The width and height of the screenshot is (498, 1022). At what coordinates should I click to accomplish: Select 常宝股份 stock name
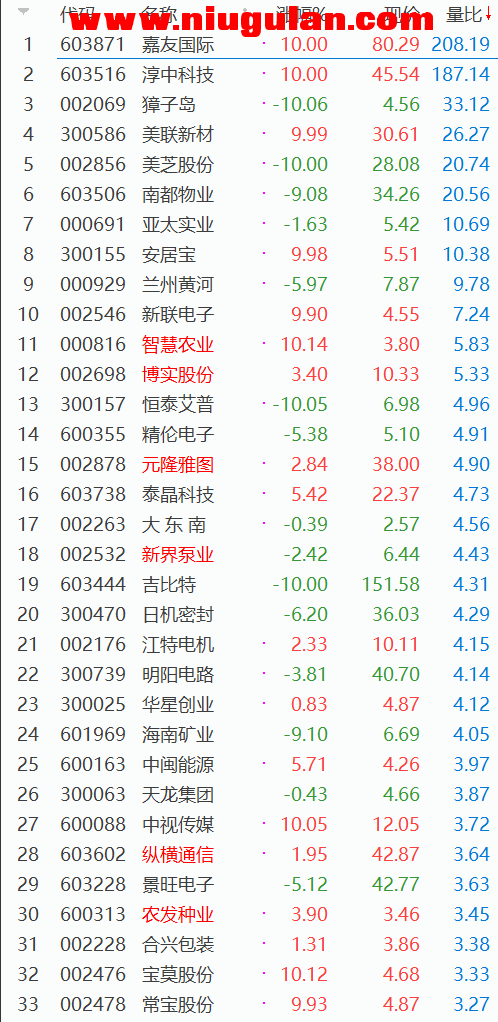click(x=178, y=1004)
